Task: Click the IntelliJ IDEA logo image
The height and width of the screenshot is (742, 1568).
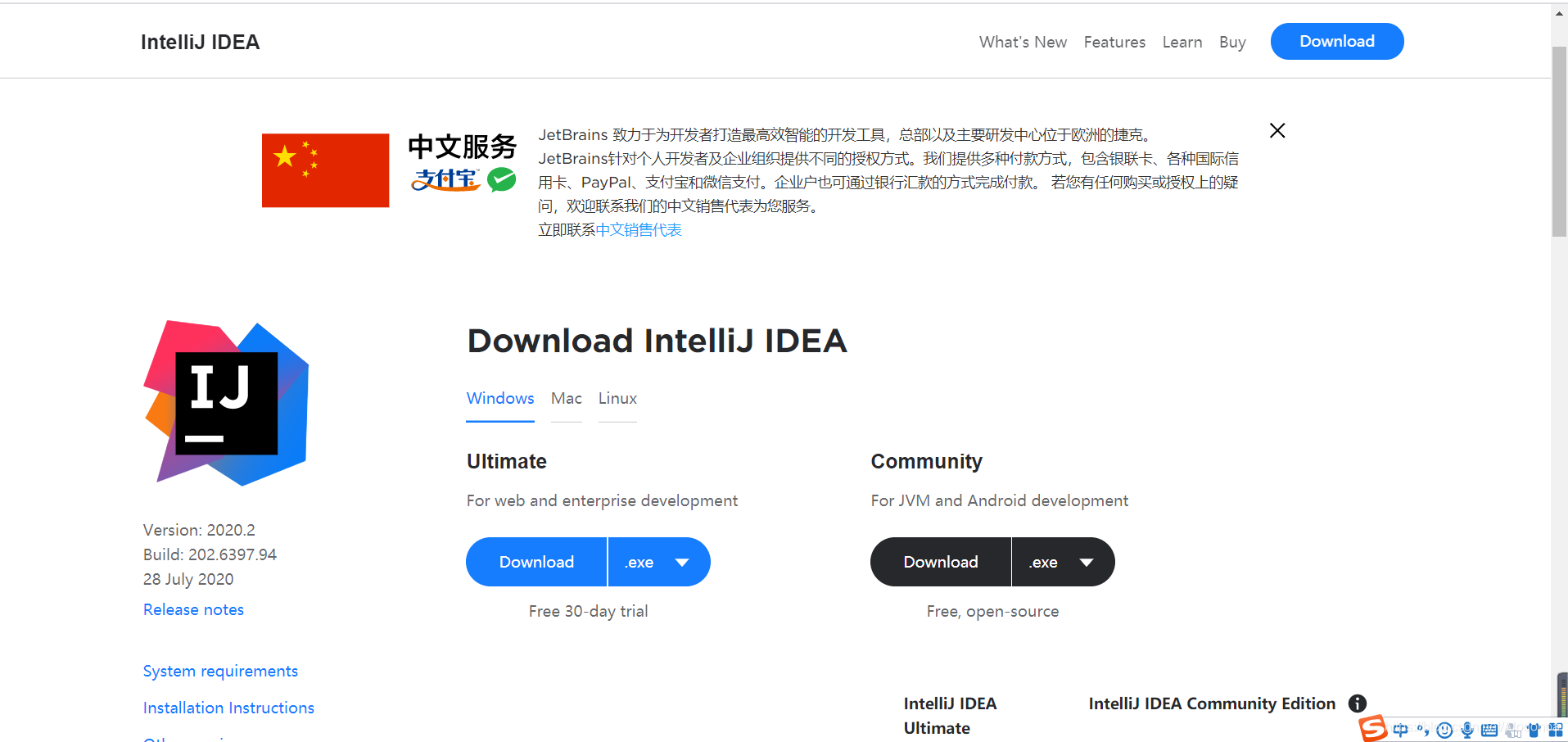Action: pyautogui.click(x=226, y=403)
